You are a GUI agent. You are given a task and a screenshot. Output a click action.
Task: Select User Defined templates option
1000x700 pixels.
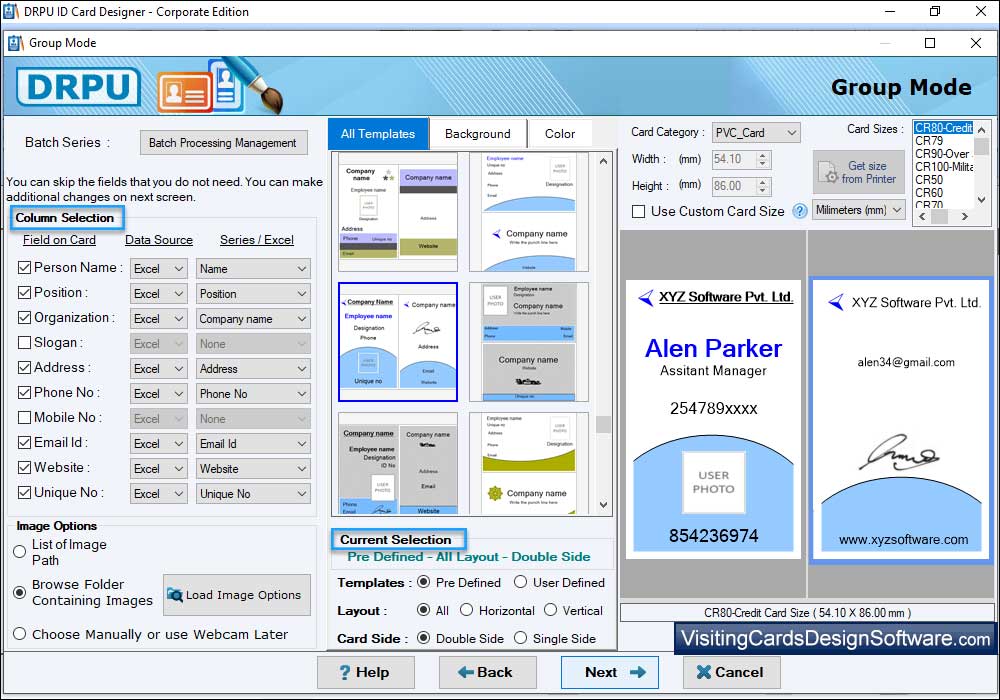(520, 582)
